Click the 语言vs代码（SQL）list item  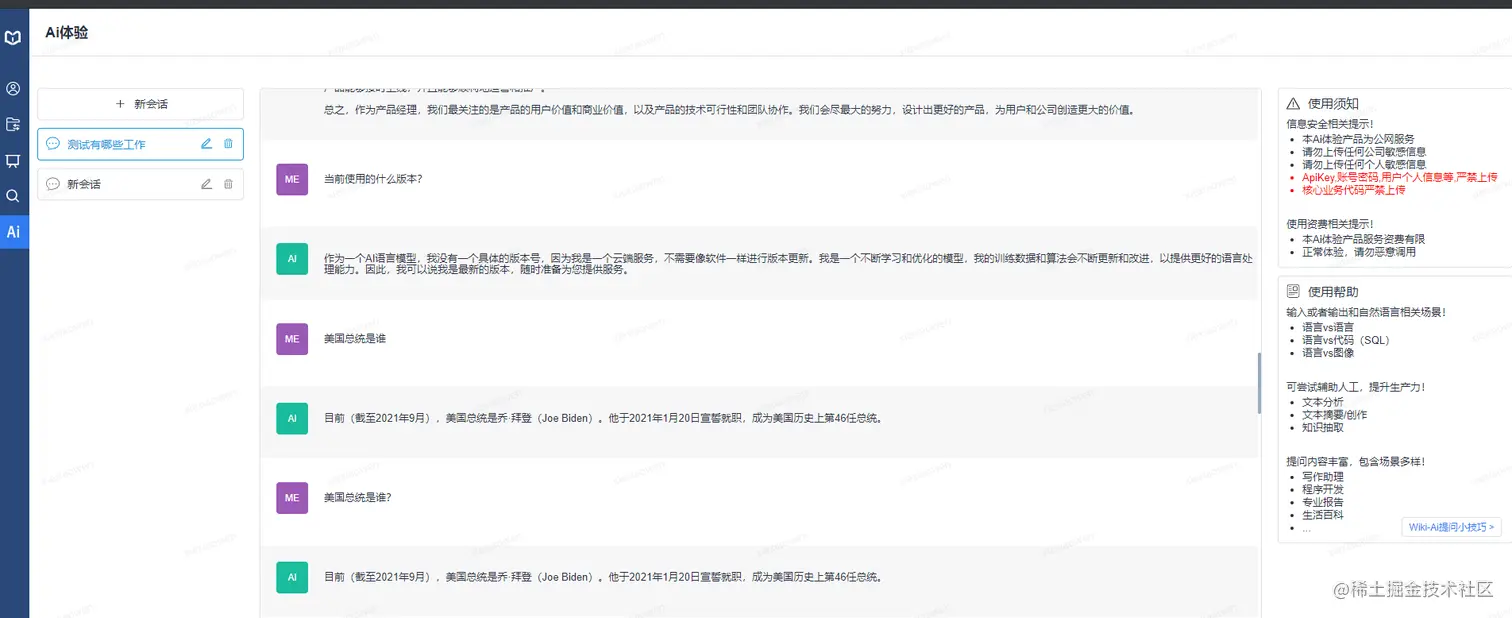pyautogui.click(x=1346, y=340)
